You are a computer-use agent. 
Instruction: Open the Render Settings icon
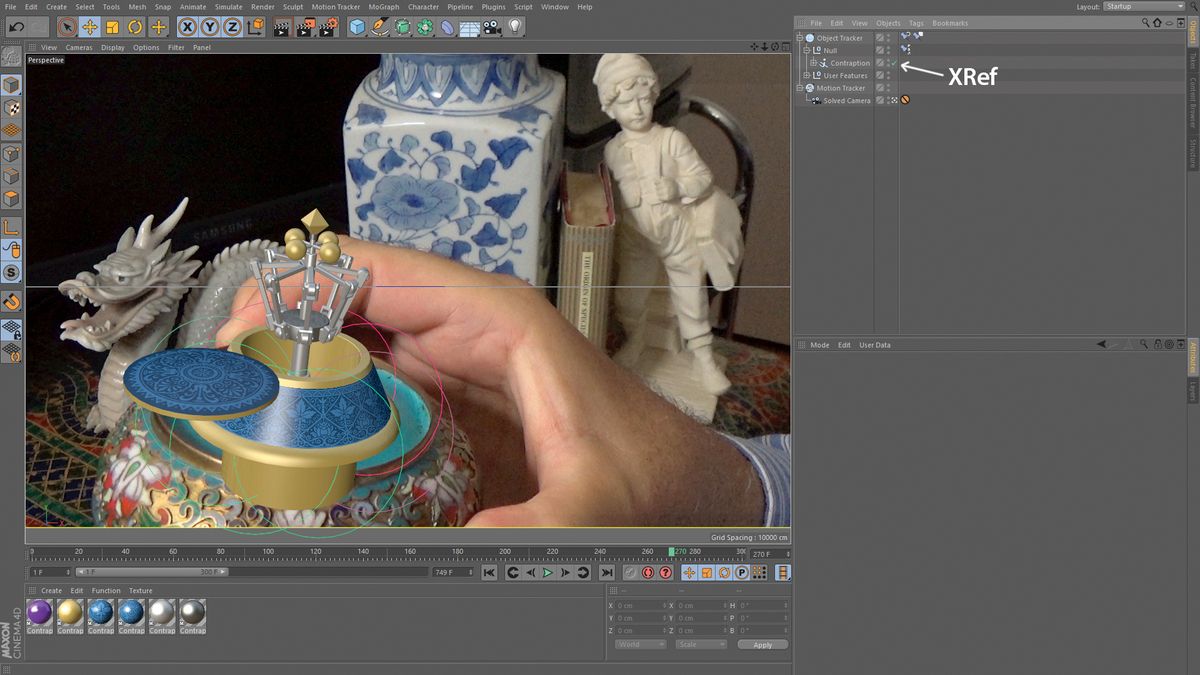[x=327, y=27]
